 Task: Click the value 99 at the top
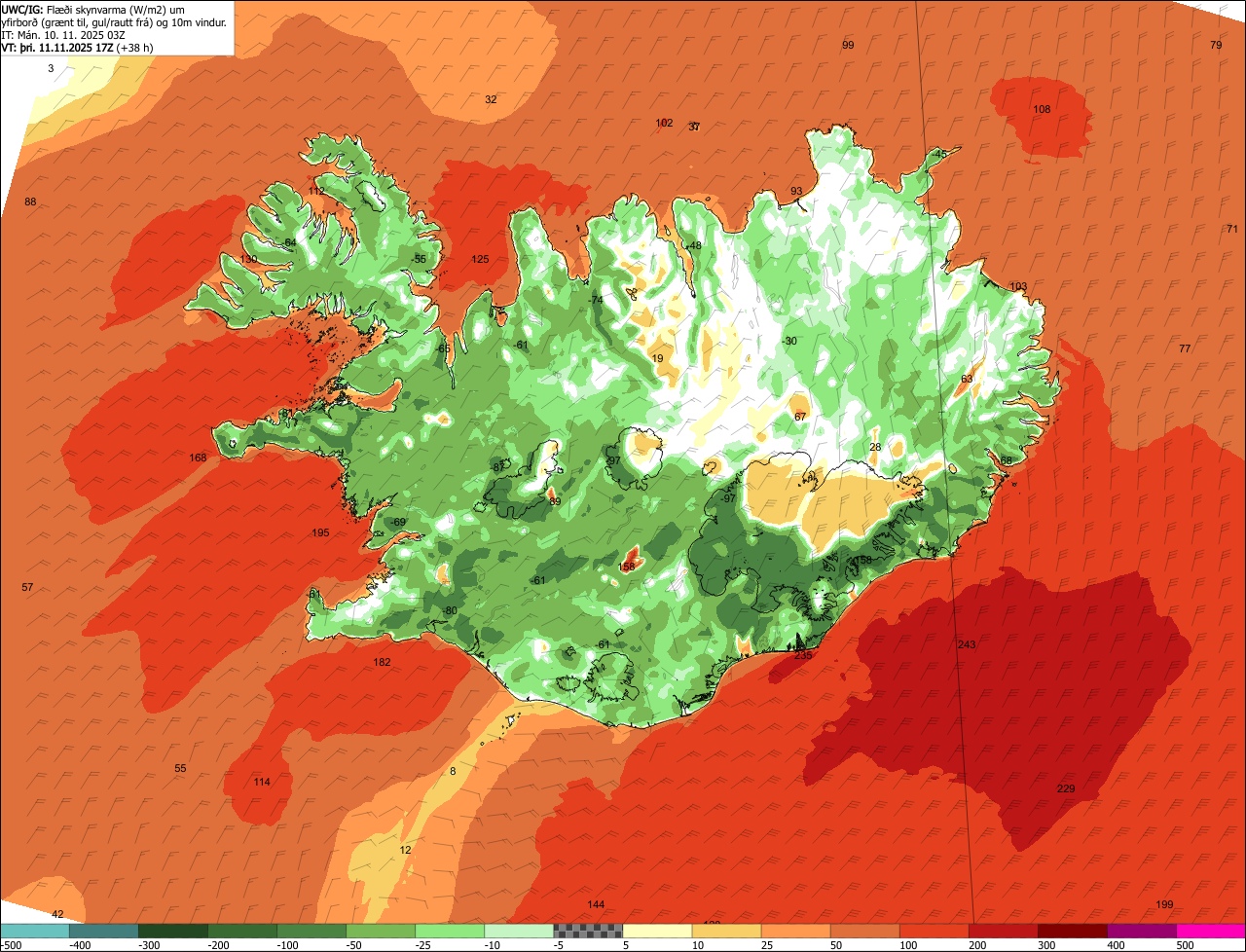pos(848,46)
